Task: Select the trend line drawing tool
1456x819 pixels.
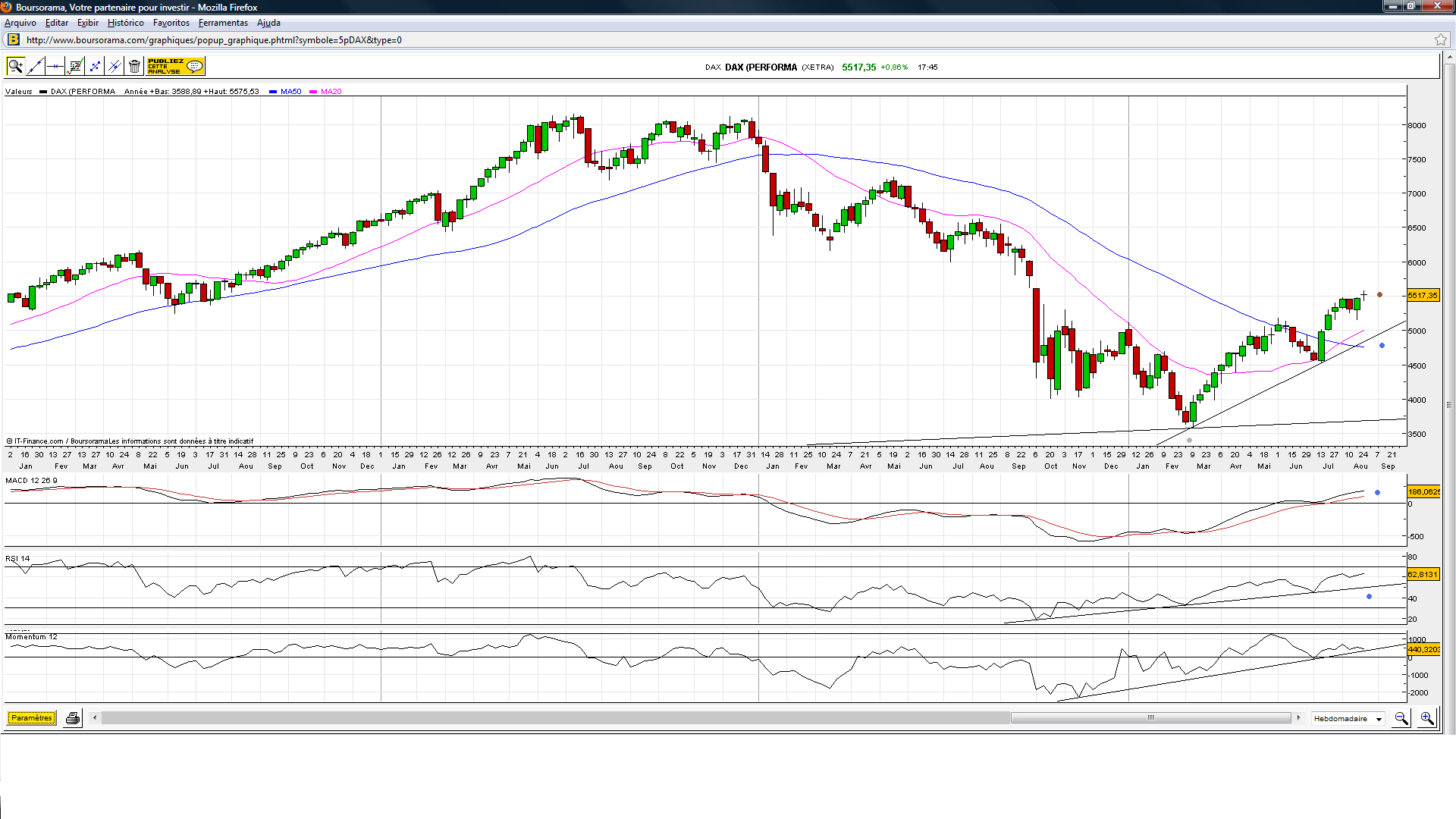Action: 35,67
